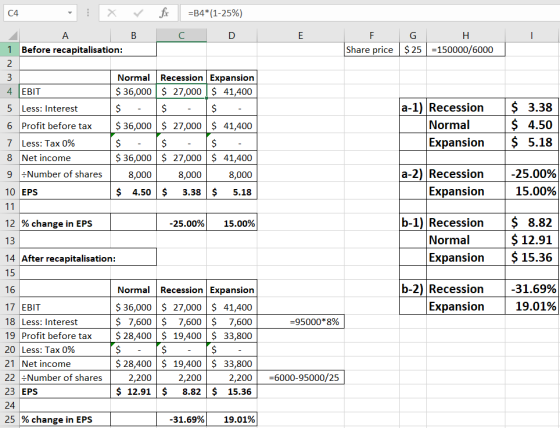This screenshot has height=428, width=560.
Task: Click 'Less: Interest' label in row 5
Action: pos(49,109)
